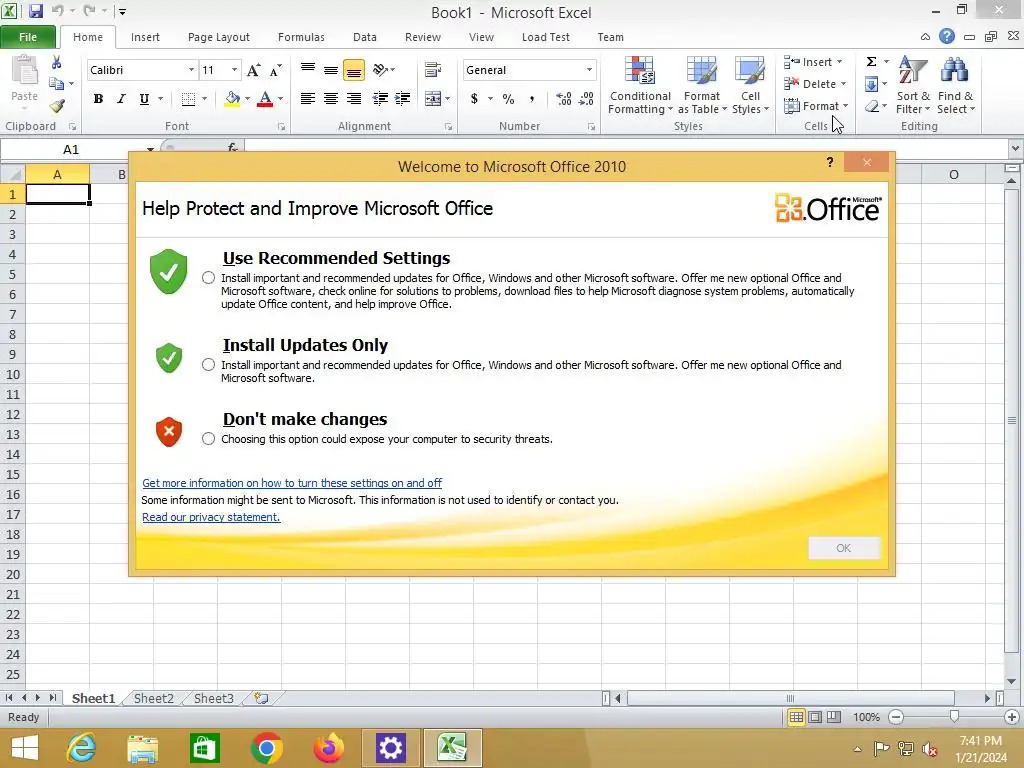Select Install Updates Only radio button
Screen dimensions: 1024x768
[x=208, y=364]
